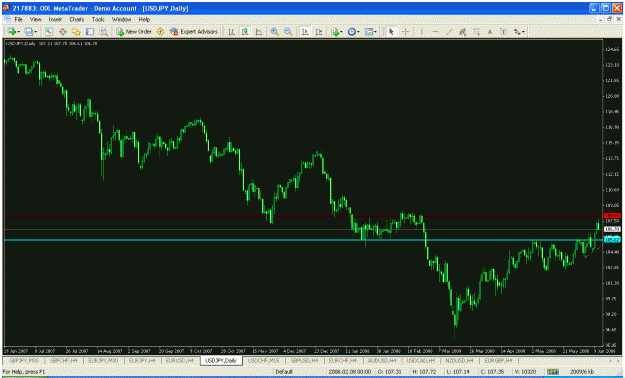Select the Equidistant Channel tool

click(462, 32)
